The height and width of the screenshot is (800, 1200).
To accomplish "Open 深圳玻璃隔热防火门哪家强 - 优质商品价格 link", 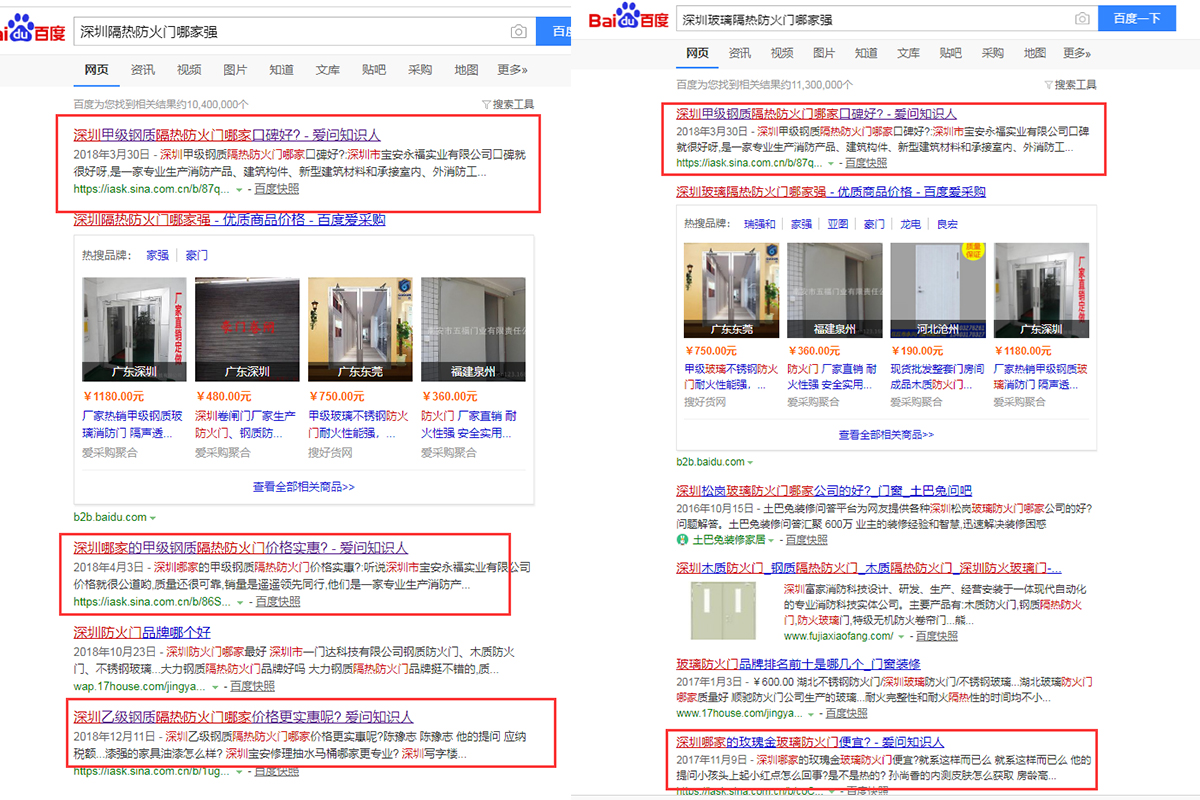I will [x=830, y=192].
